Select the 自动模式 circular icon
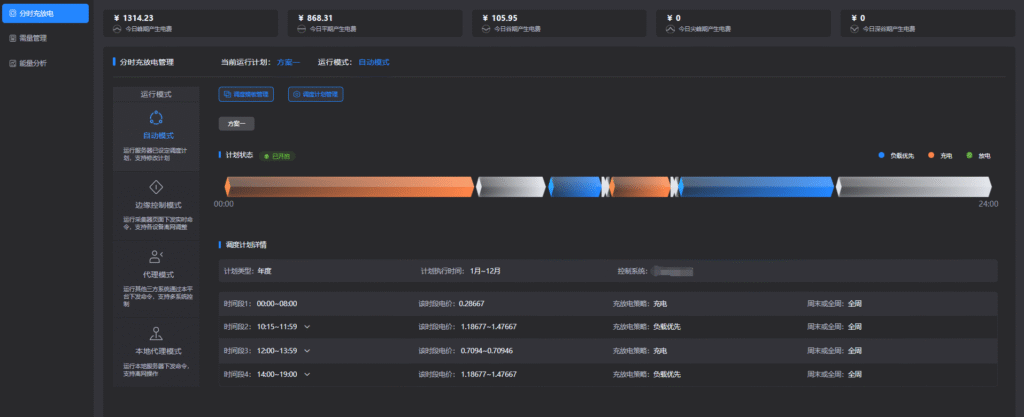This screenshot has width=1024, height=417. coord(155,118)
